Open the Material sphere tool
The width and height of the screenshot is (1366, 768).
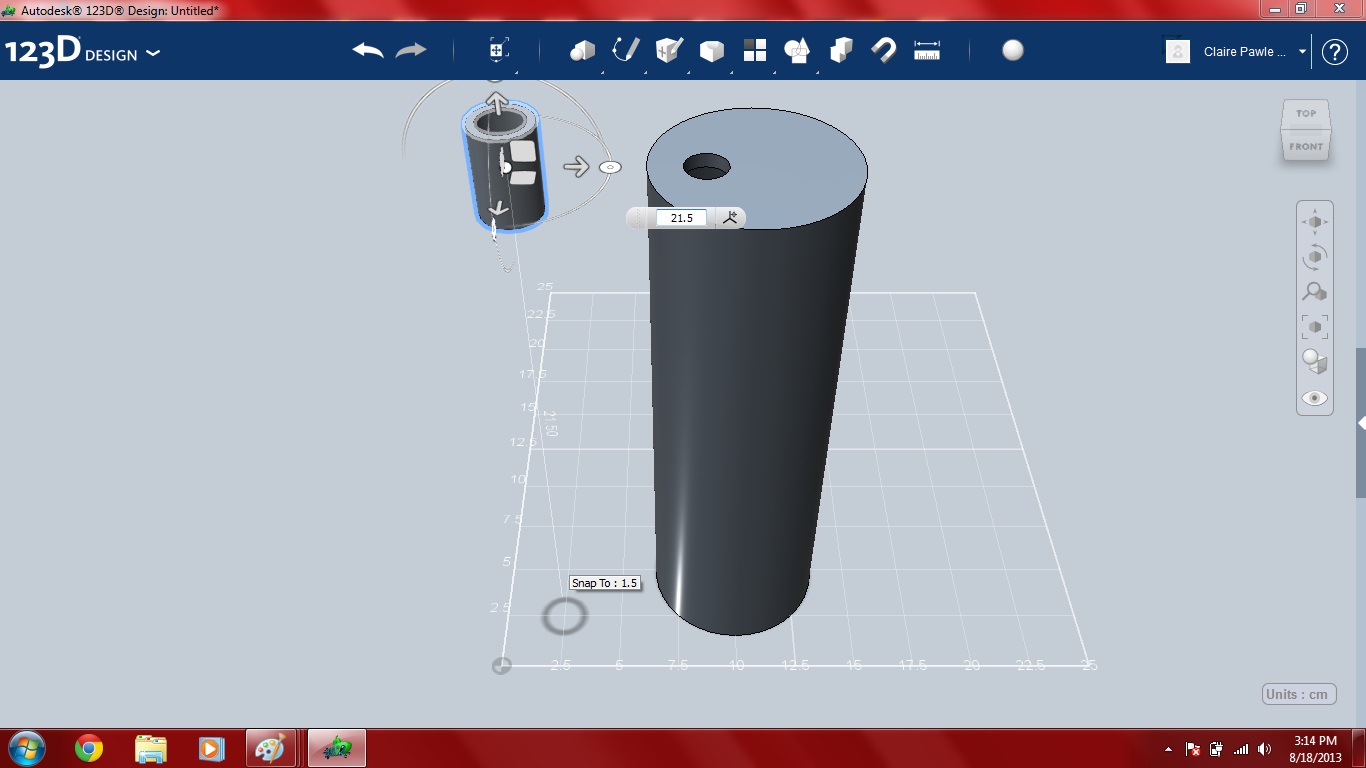[x=1013, y=50]
